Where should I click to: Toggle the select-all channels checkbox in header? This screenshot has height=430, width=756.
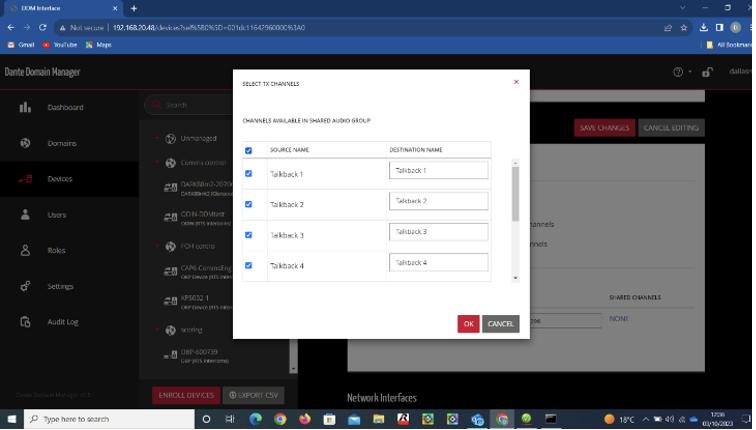[248, 150]
